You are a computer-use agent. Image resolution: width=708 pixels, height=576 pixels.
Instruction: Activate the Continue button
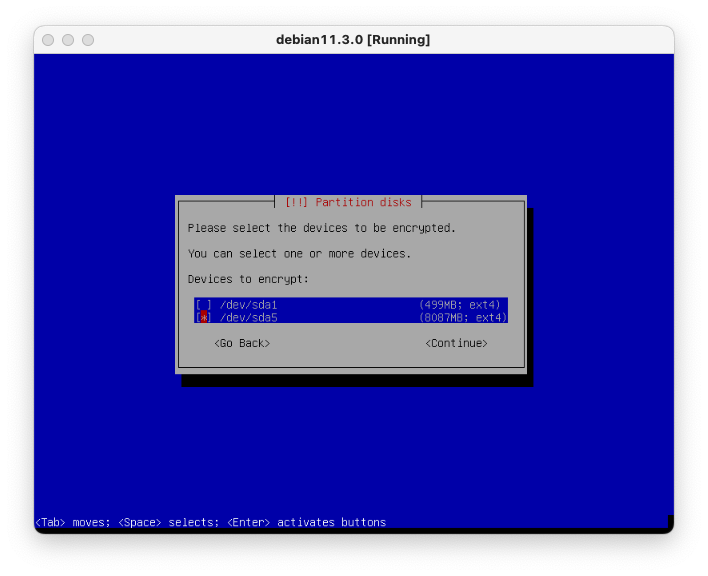tap(456, 343)
